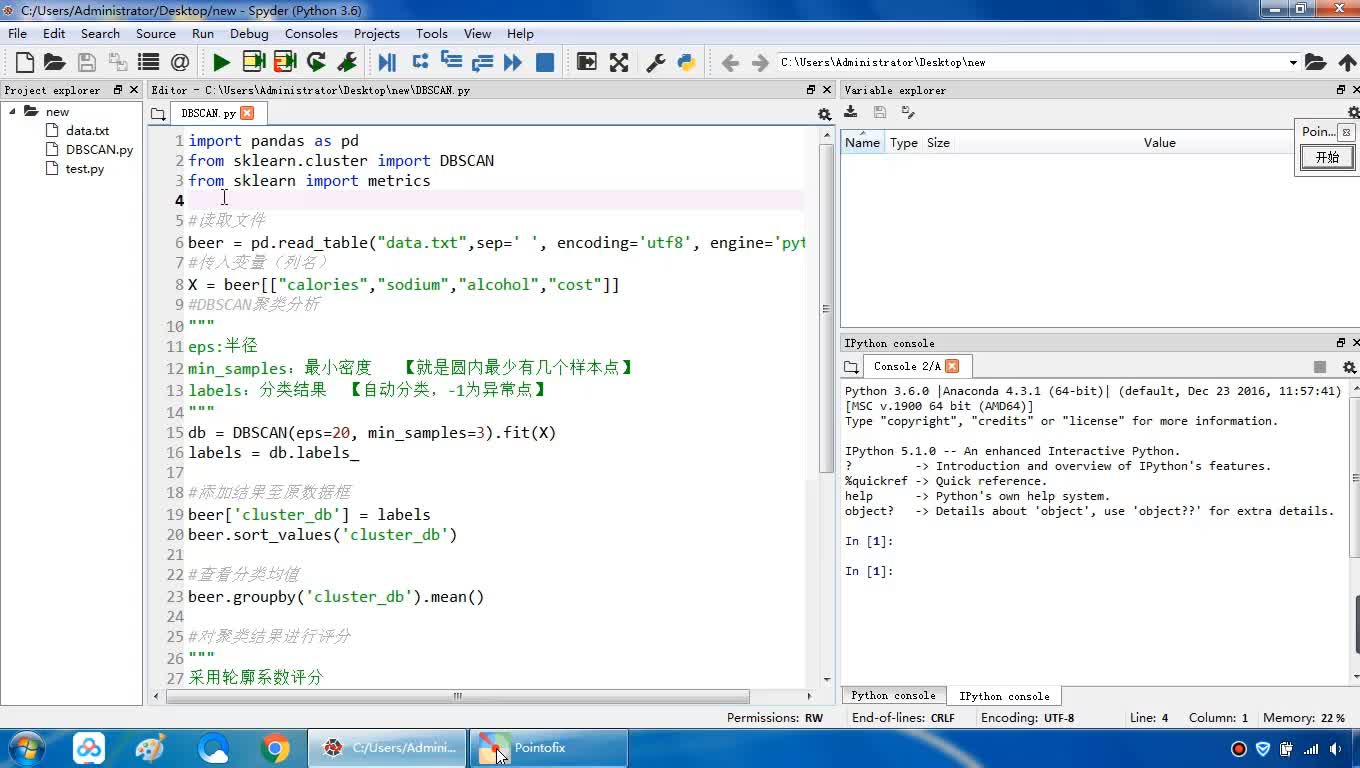Image resolution: width=1360 pixels, height=768 pixels.
Task: Close the DBSCAN.py editor tab
Action: 247,113
